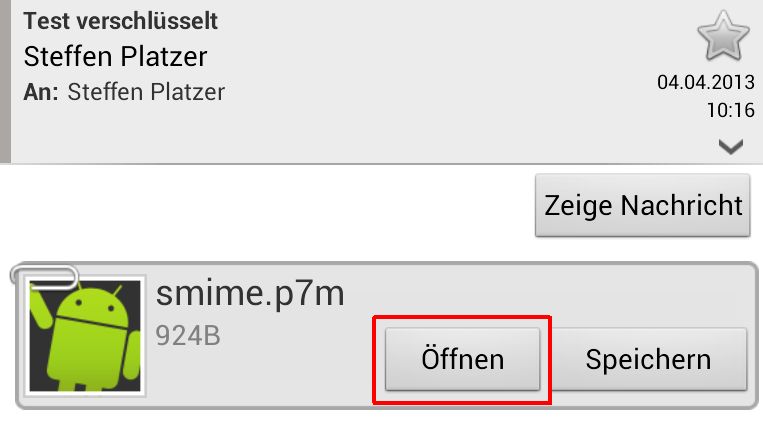Open the attachment with Öffnen
This screenshot has width=763, height=428.
[462, 359]
